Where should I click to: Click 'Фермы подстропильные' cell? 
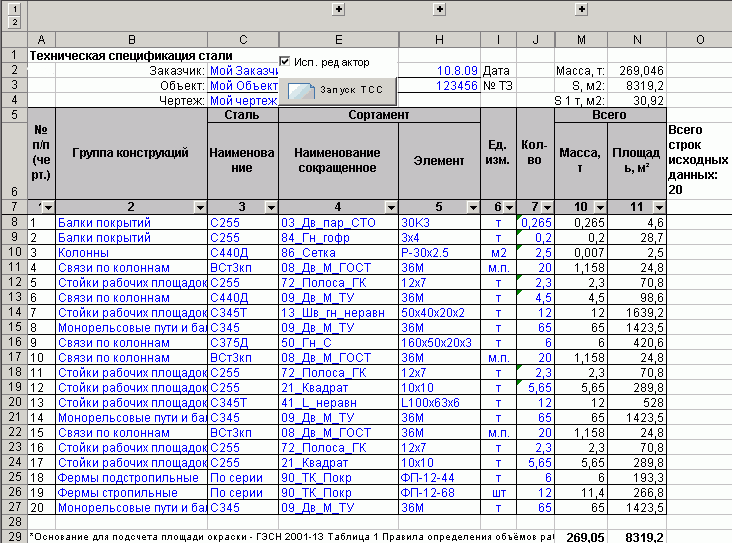132,478
